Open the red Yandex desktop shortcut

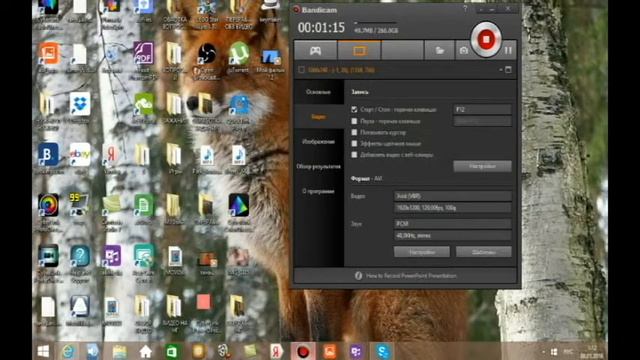click(111, 158)
